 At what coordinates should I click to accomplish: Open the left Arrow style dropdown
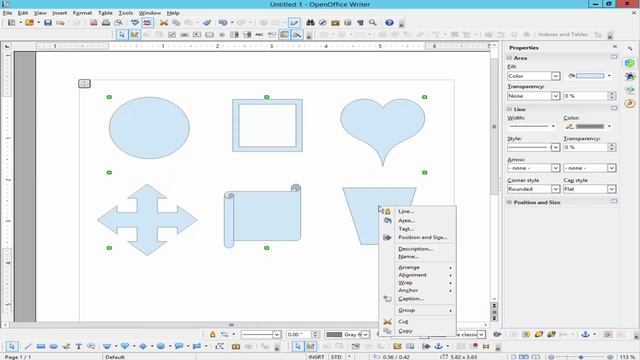coord(556,168)
